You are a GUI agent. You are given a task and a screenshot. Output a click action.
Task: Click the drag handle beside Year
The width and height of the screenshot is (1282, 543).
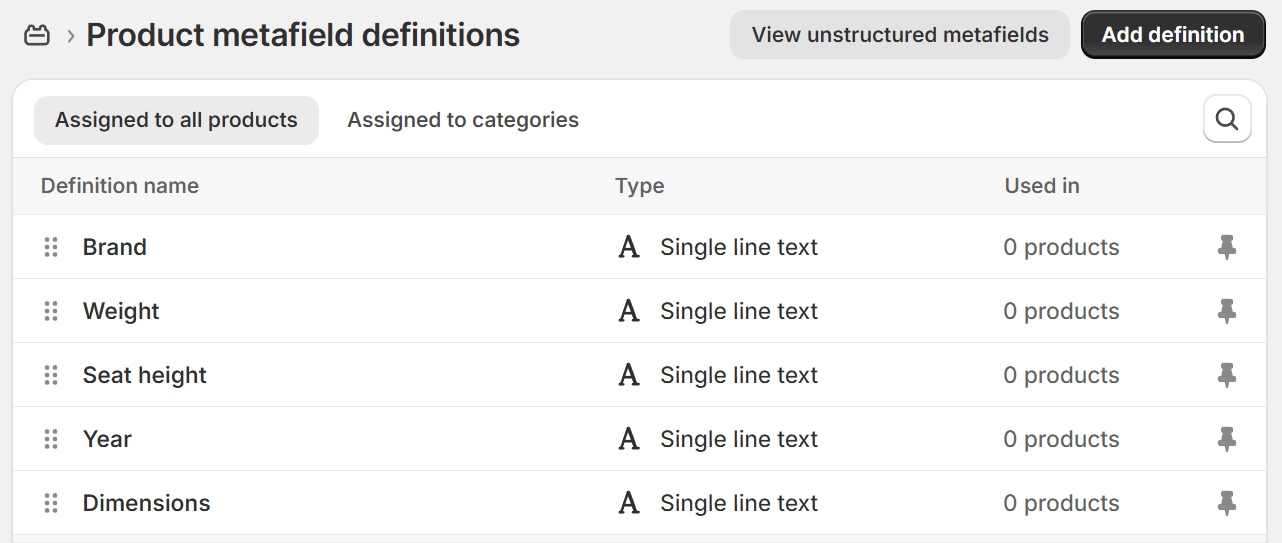(51, 439)
